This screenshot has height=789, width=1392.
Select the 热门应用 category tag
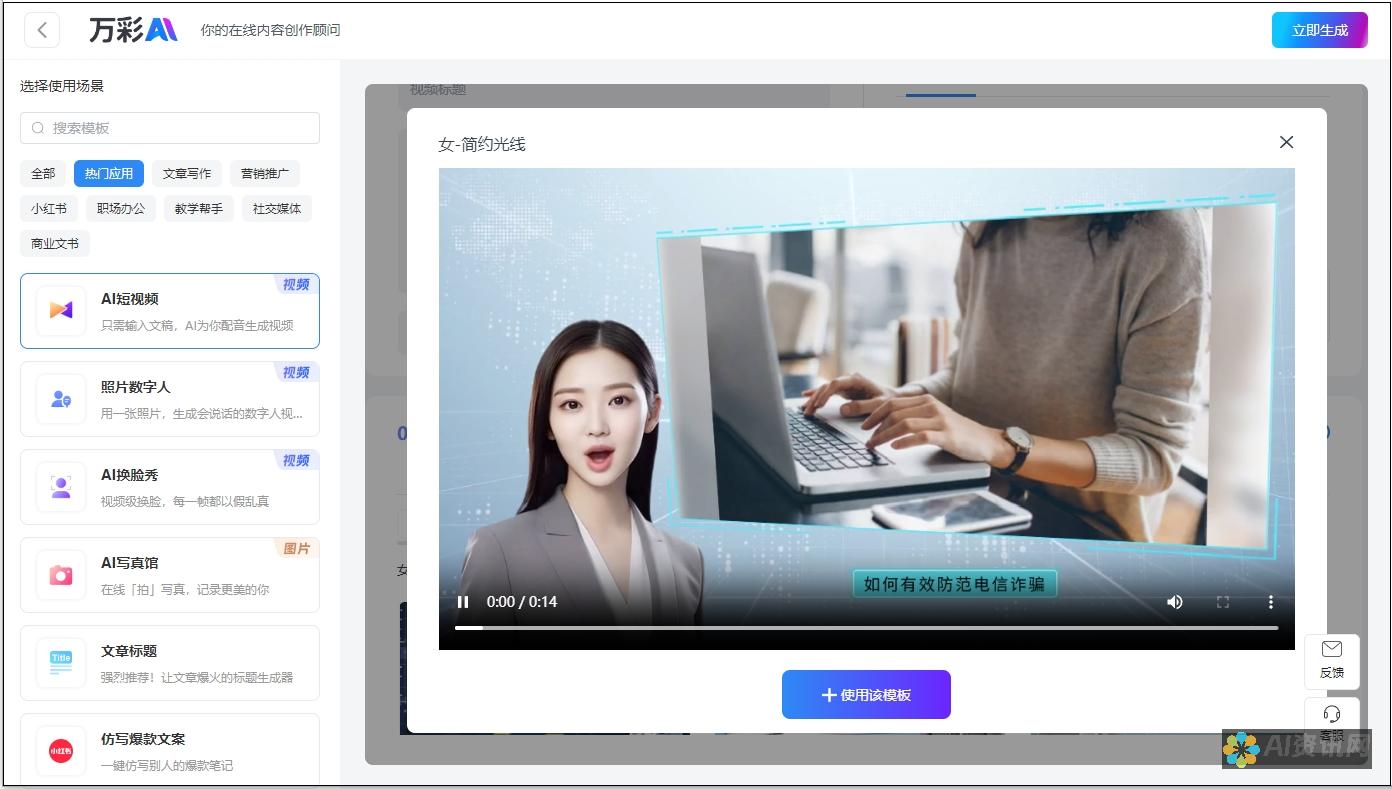tap(109, 174)
